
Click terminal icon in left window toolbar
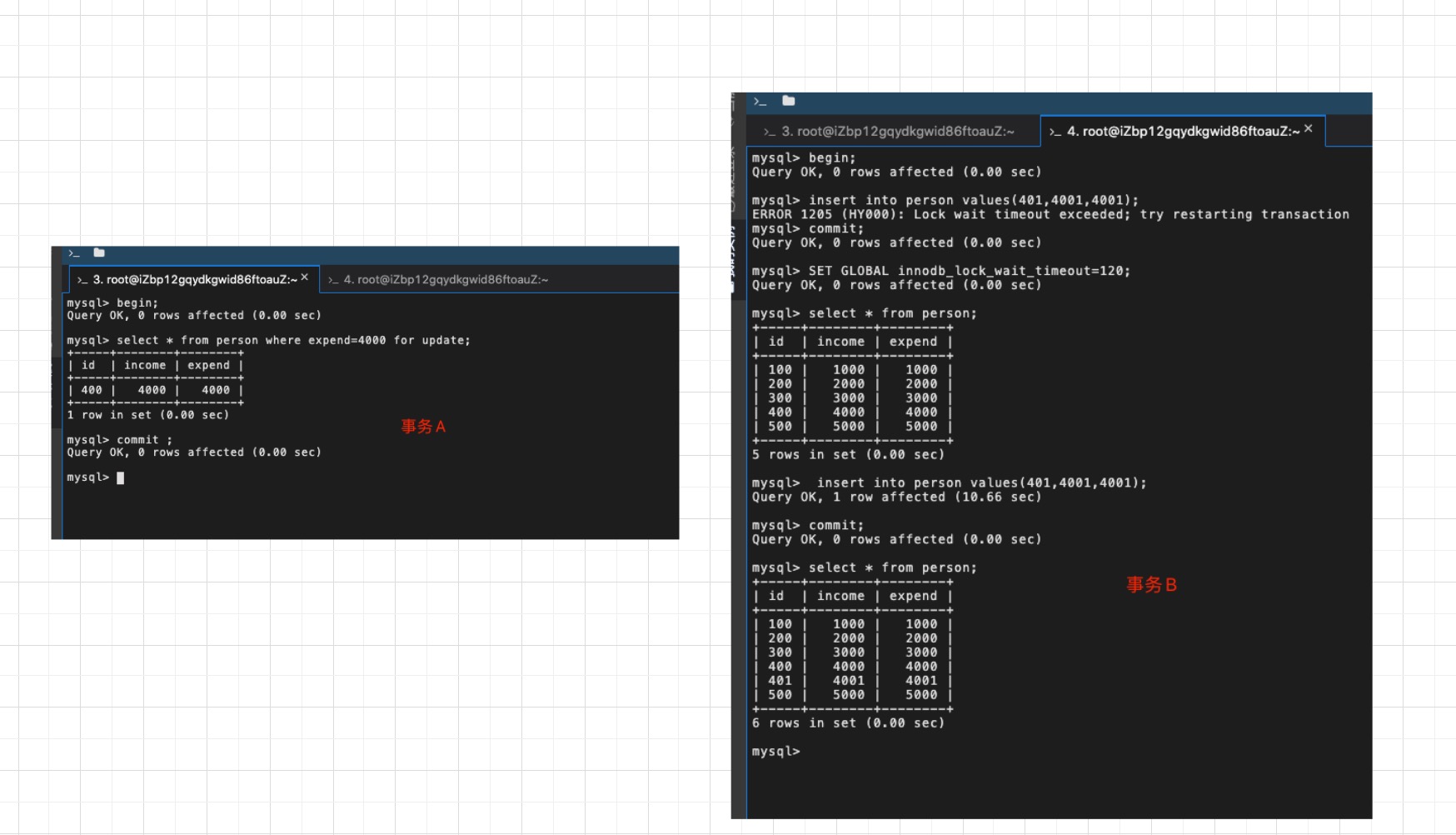click(74, 253)
